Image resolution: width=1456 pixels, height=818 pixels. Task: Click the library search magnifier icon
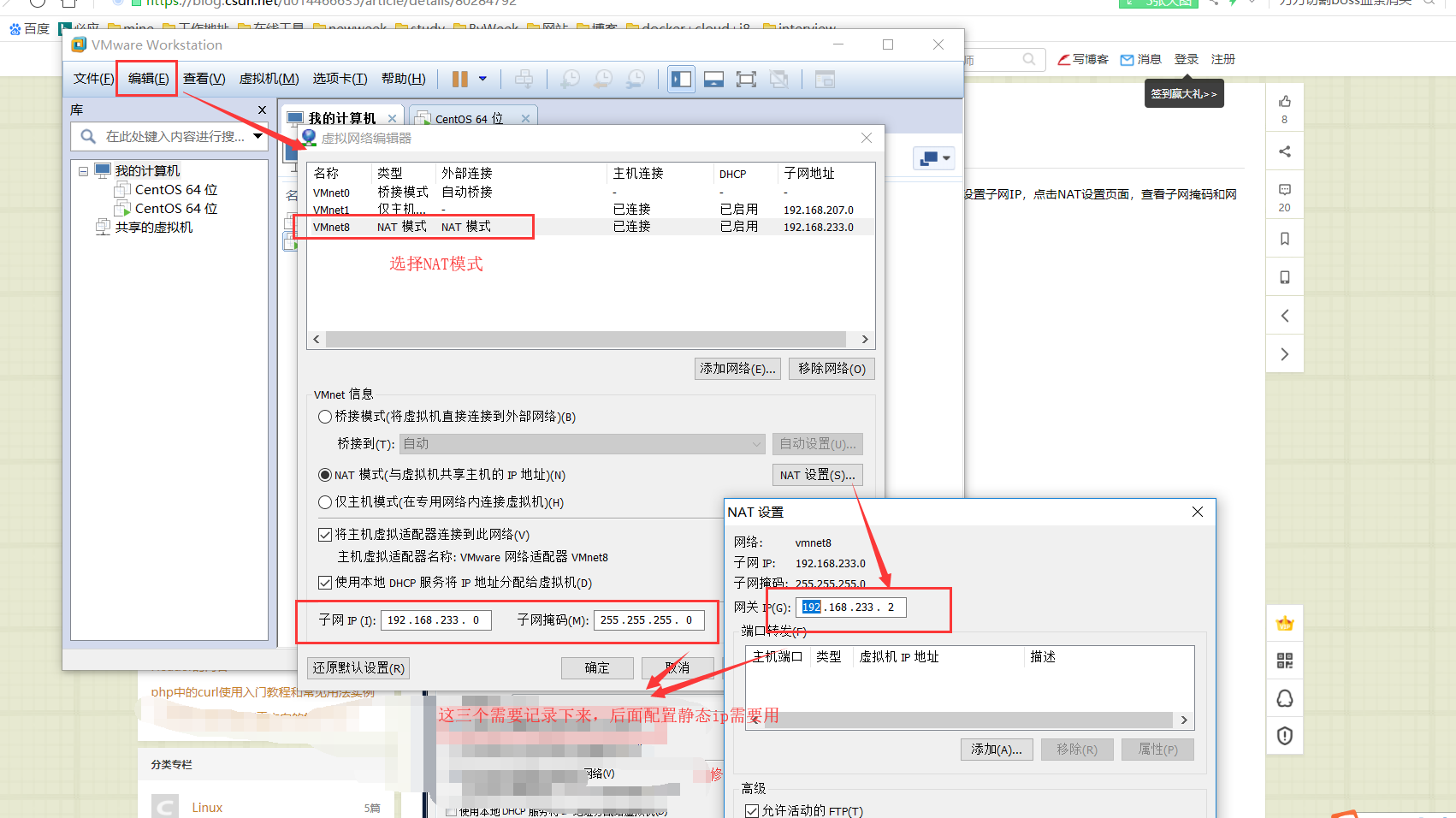pyautogui.click(x=88, y=136)
